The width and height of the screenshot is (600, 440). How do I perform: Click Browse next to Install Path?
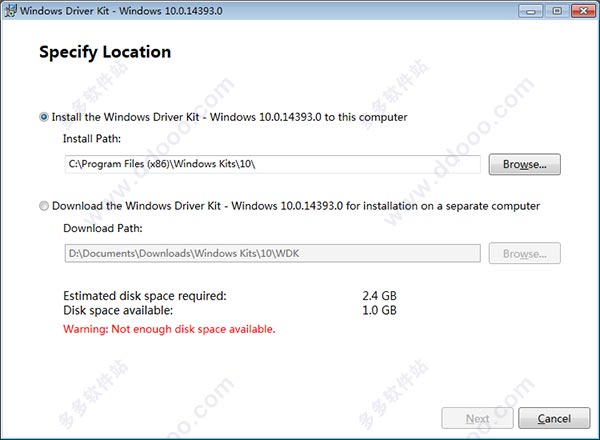pyautogui.click(x=525, y=165)
